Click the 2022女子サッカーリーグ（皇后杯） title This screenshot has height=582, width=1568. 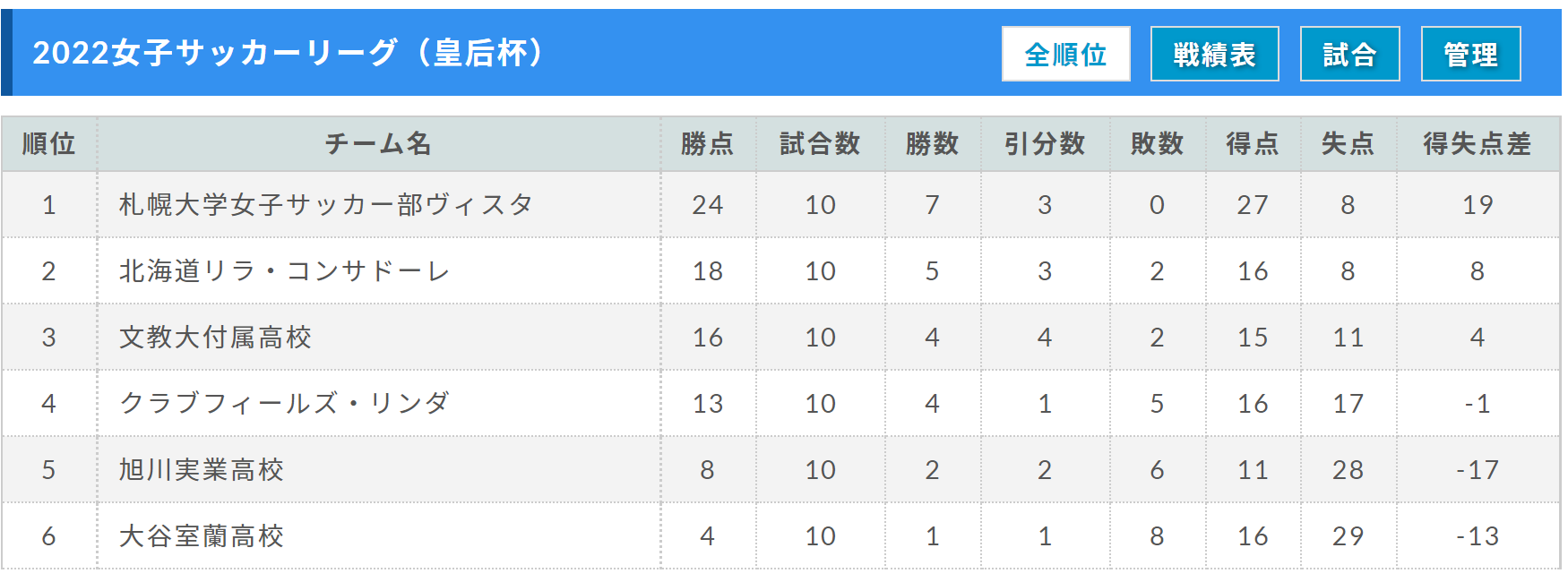pos(288,53)
